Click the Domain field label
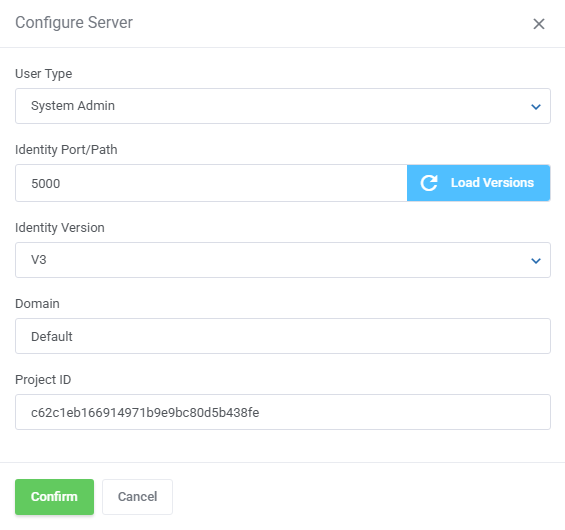Image resolution: width=565 pixels, height=530 pixels. pyautogui.click(x=37, y=304)
